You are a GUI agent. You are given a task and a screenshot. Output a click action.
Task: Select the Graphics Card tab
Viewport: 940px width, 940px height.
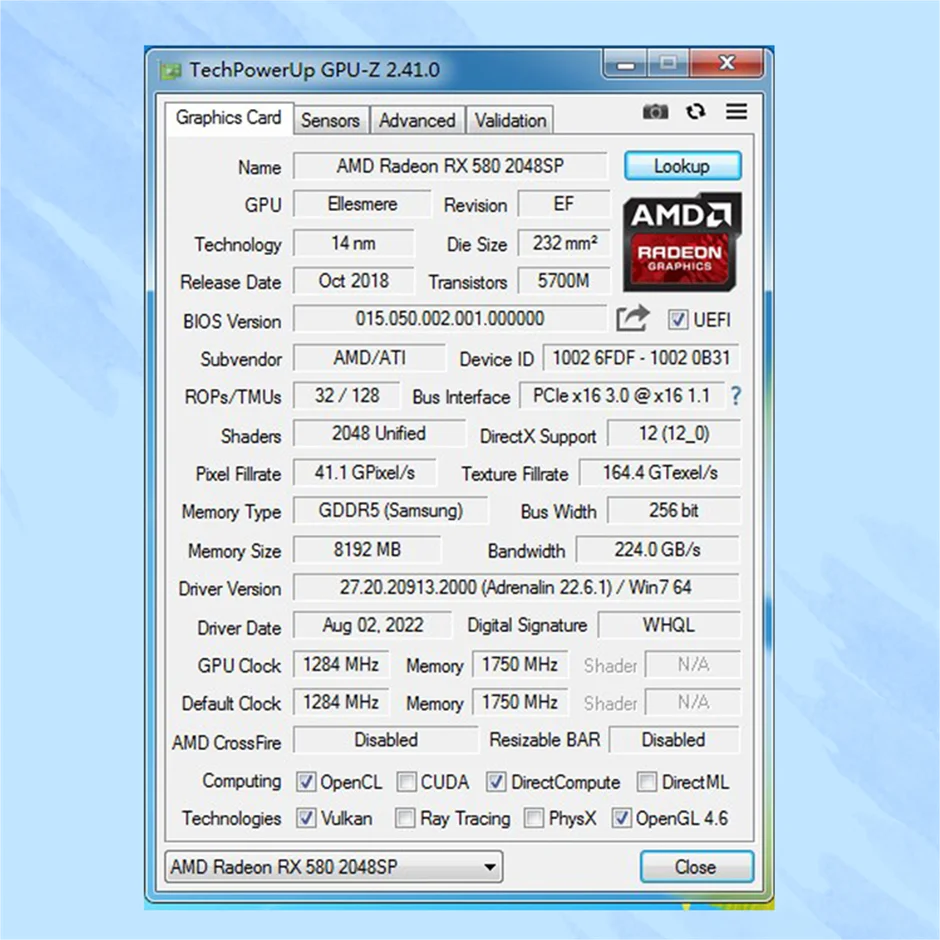228,118
